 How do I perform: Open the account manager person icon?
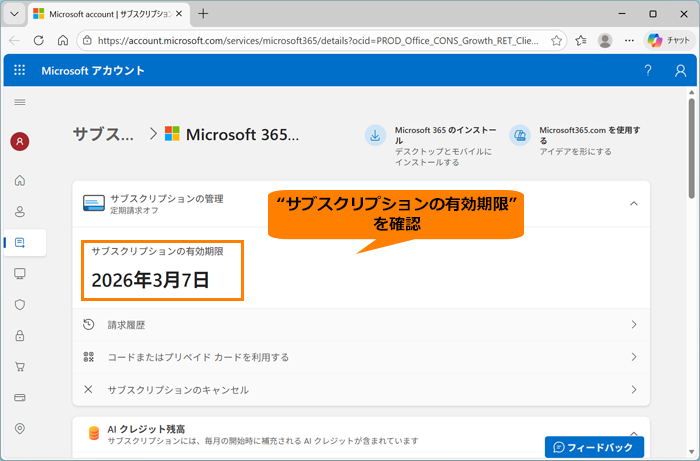coord(680,71)
